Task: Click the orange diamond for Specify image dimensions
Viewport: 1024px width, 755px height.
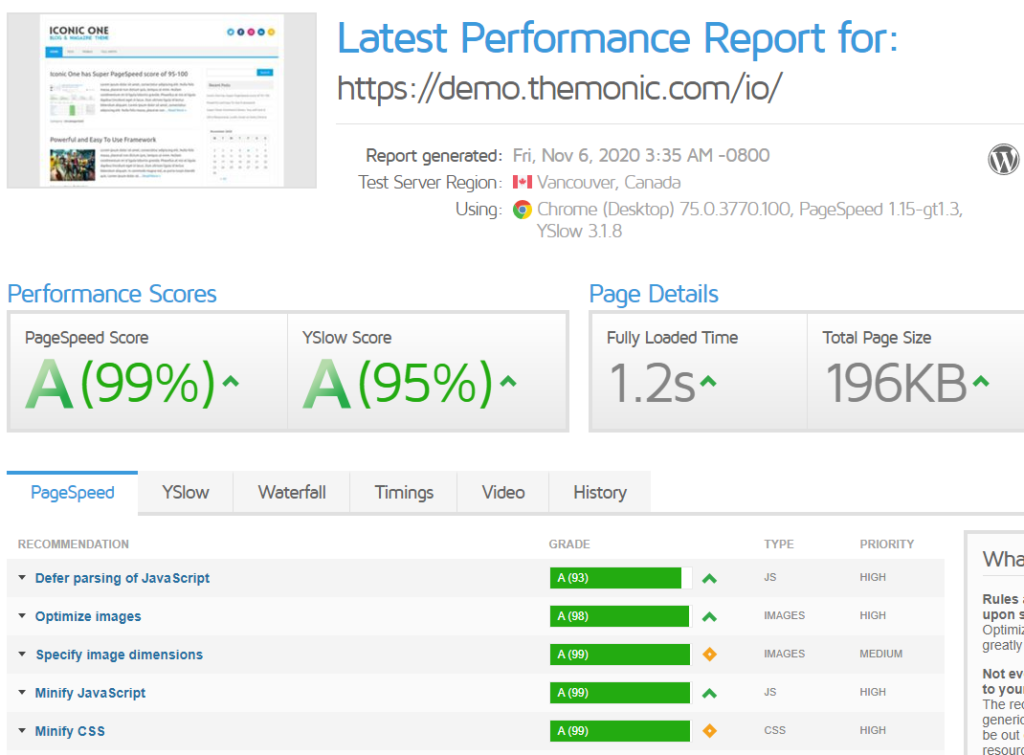Action: click(709, 654)
